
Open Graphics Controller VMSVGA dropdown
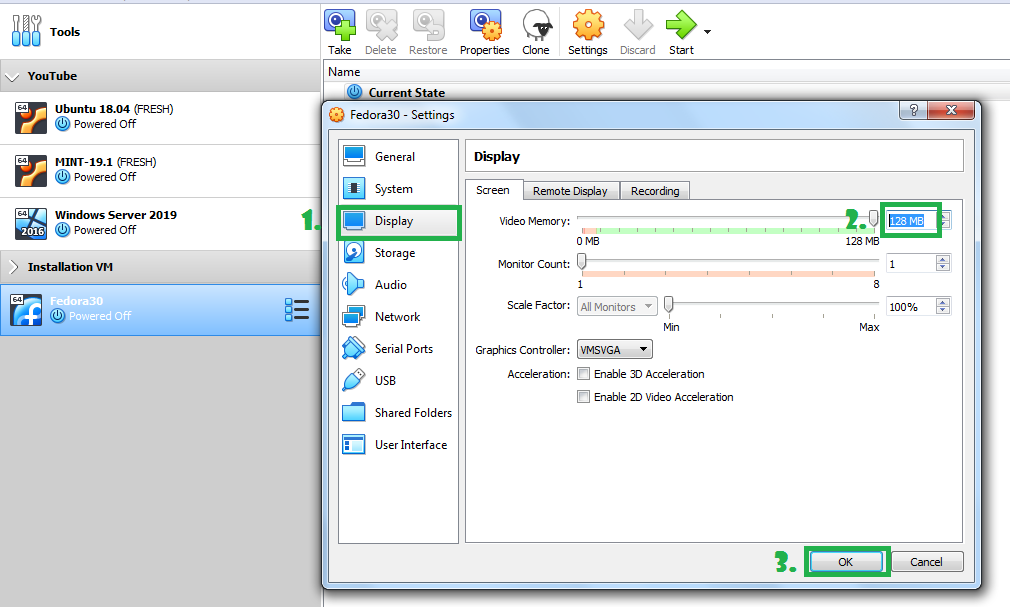(615, 350)
